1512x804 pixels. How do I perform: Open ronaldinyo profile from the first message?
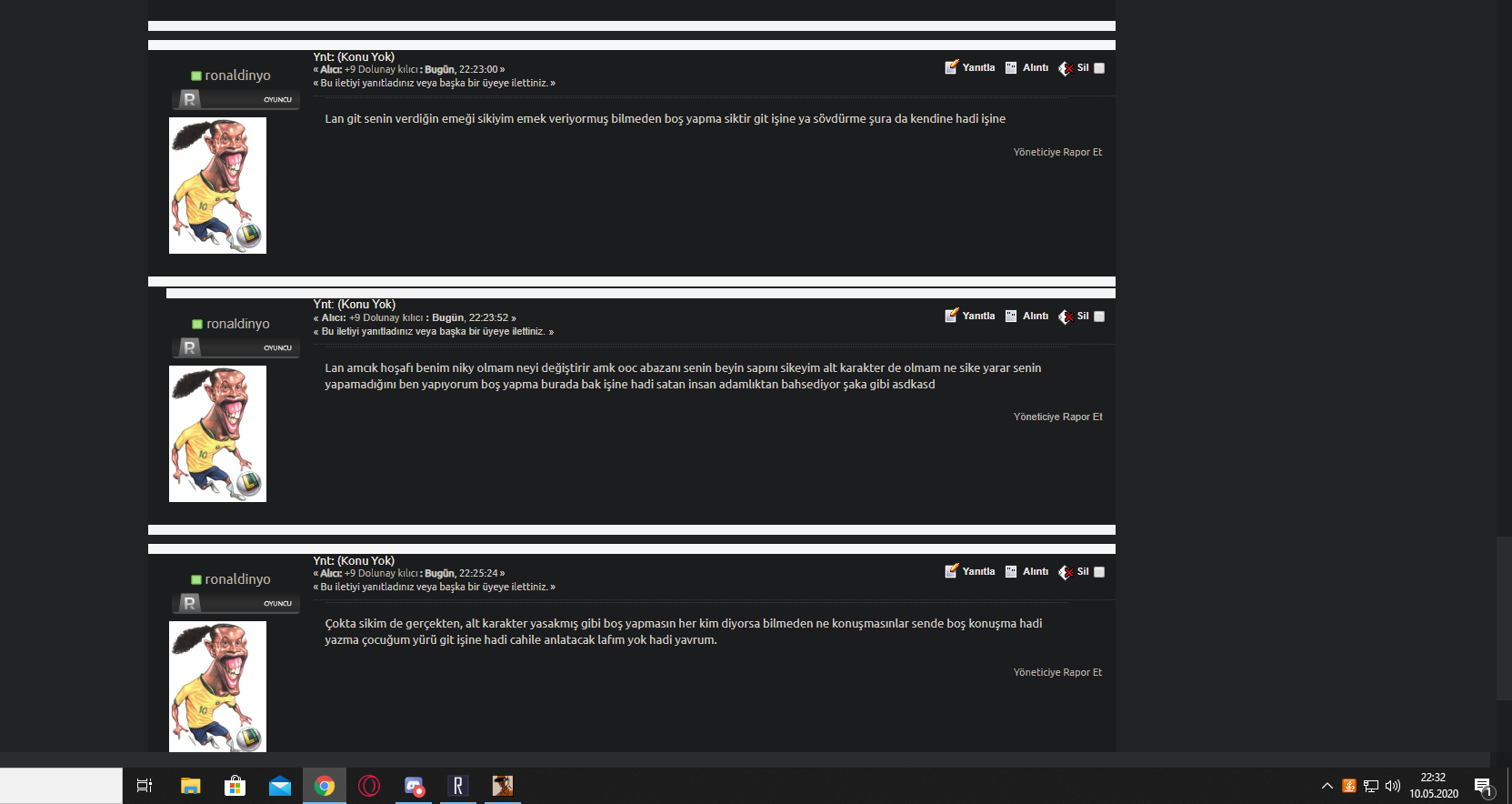(237, 75)
